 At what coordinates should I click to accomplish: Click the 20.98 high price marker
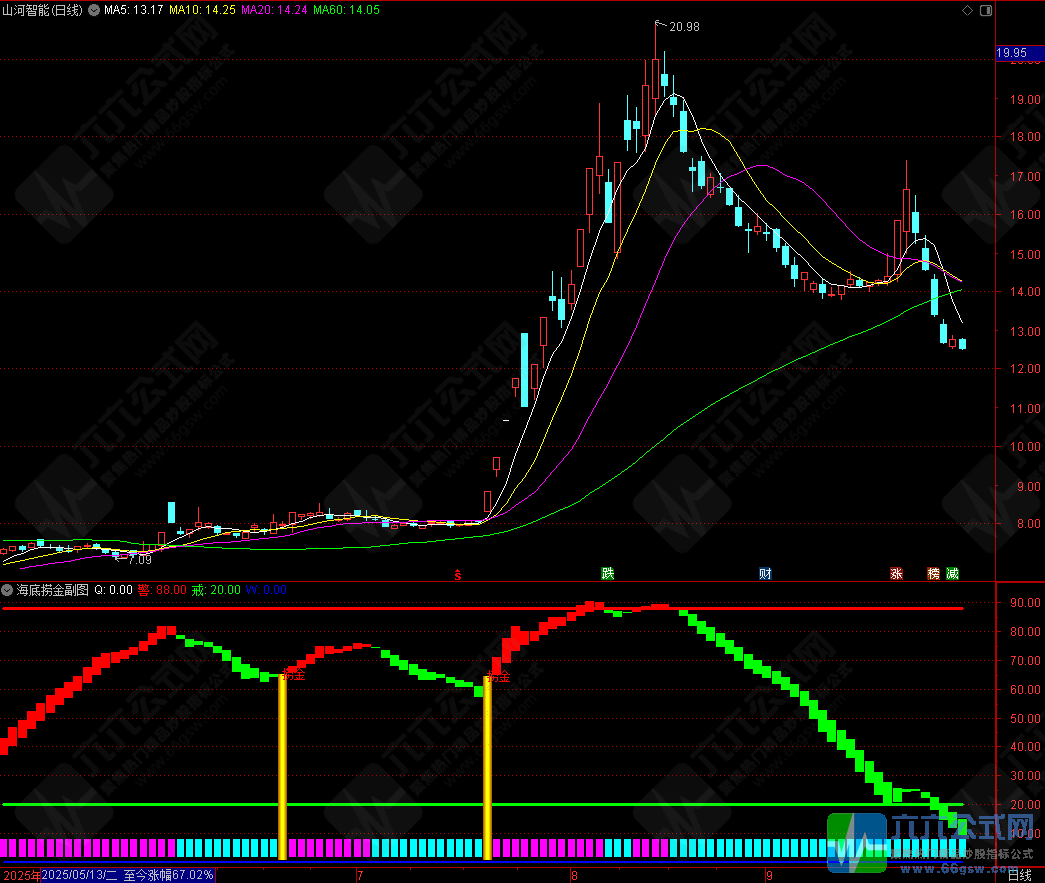(684, 26)
